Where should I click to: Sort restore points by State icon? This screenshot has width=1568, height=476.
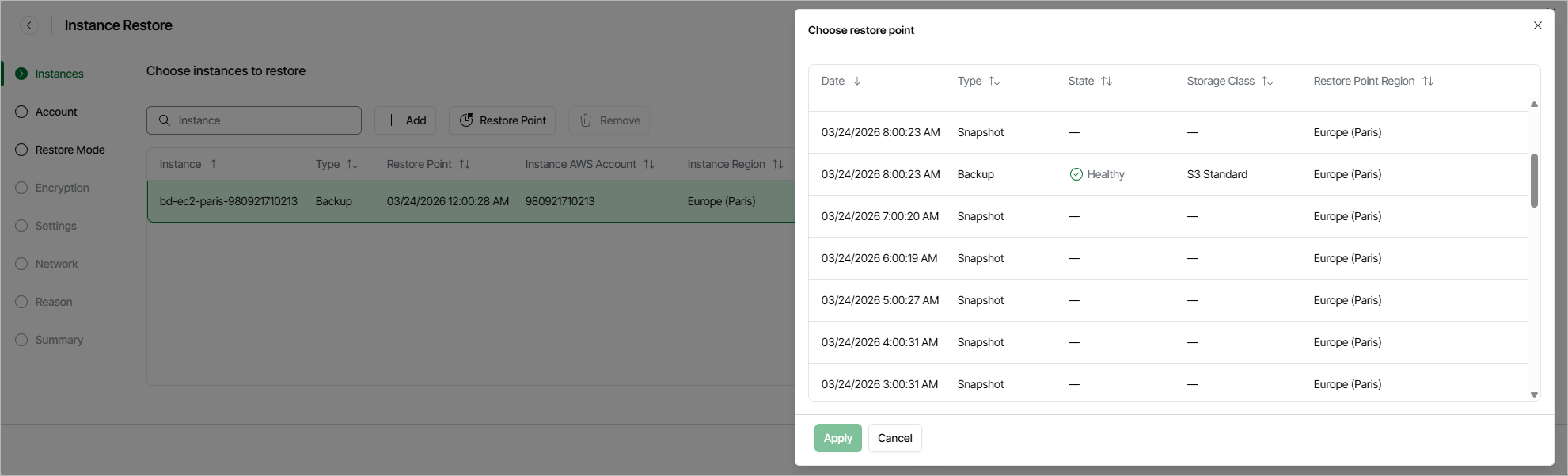pos(1107,81)
